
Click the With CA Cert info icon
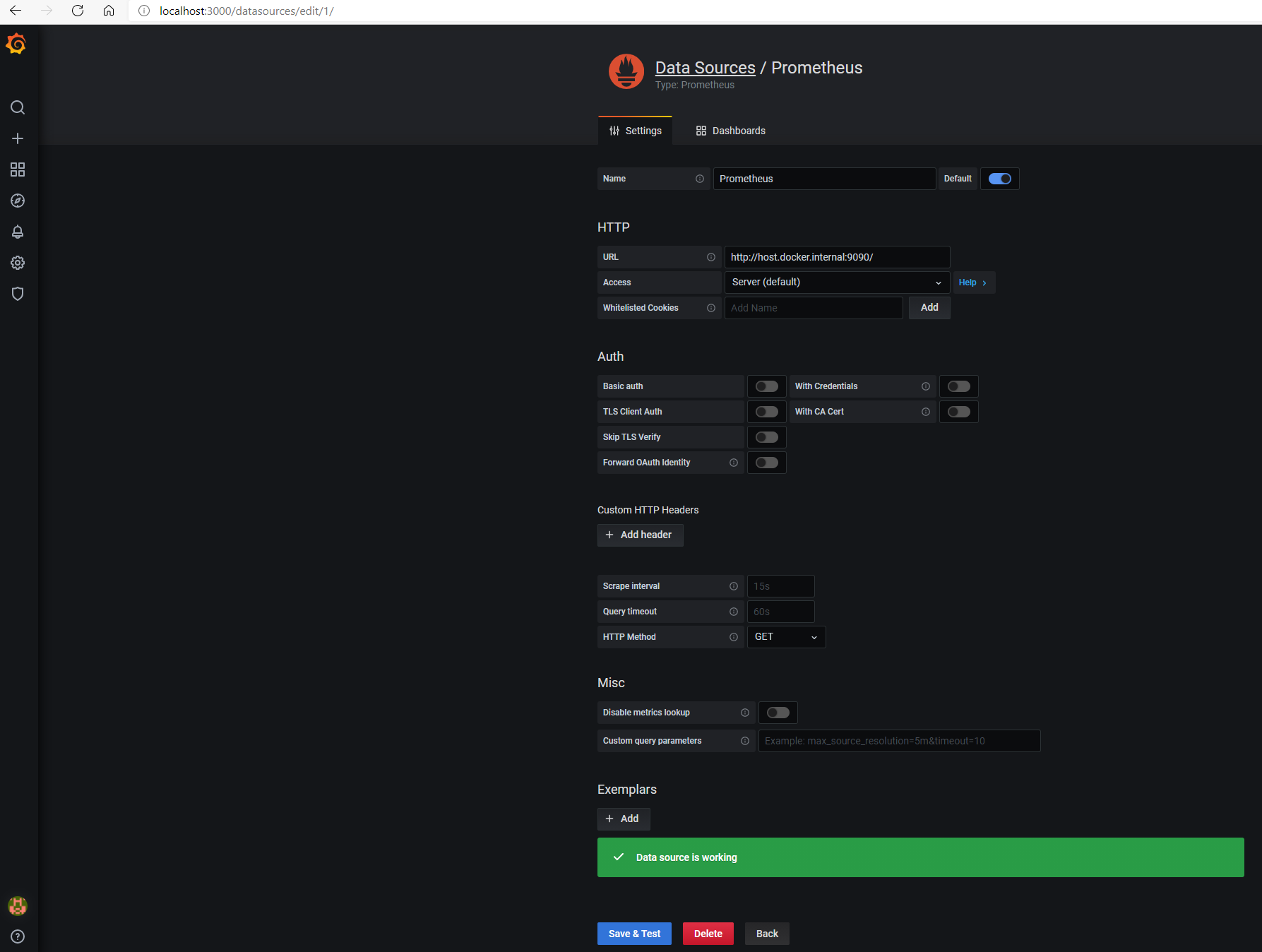[x=926, y=412]
